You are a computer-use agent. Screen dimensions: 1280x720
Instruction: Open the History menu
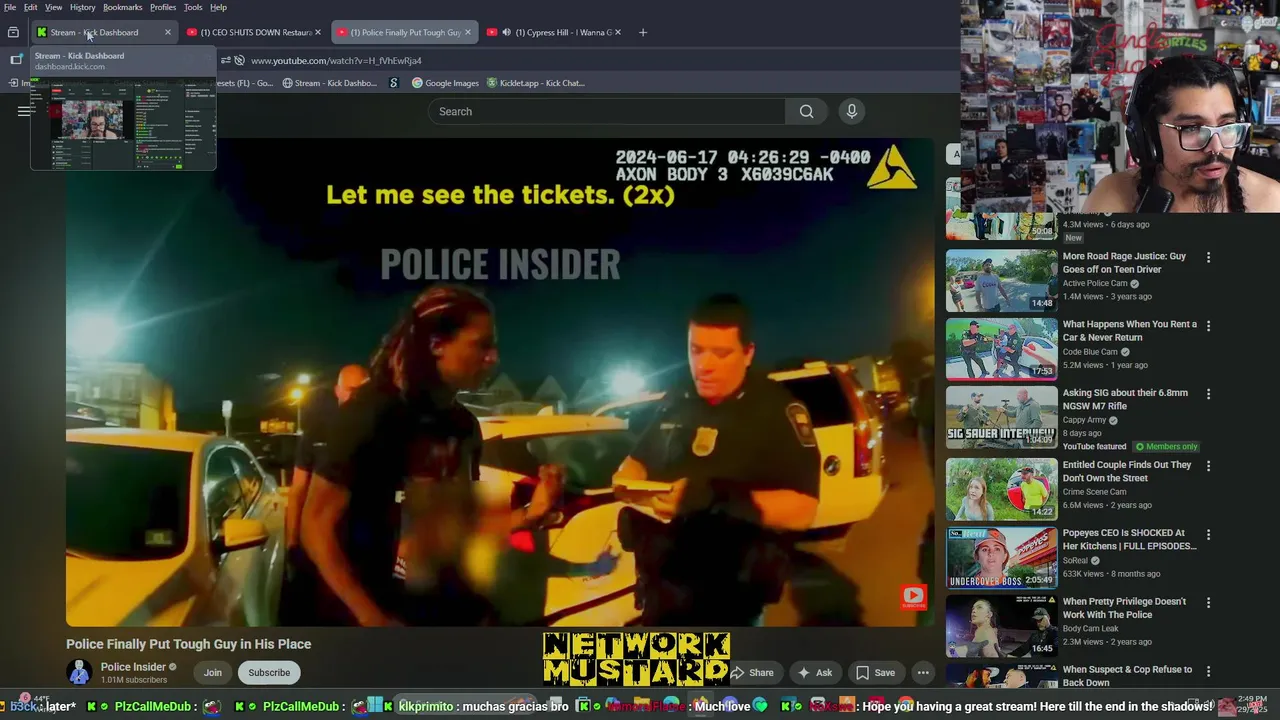coord(83,7)
